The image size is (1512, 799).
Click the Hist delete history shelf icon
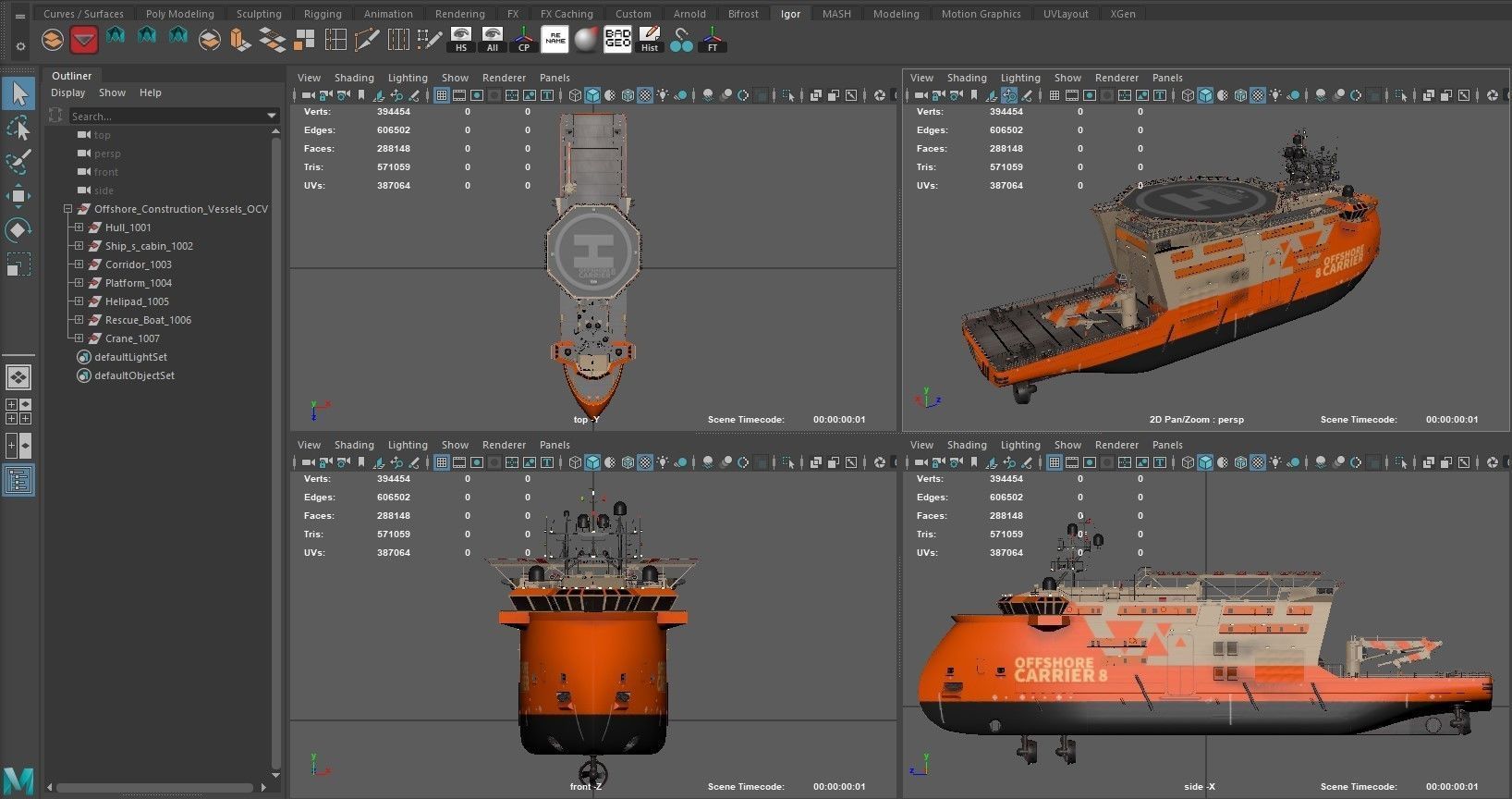pyautogui.click(x=650, y=40)
